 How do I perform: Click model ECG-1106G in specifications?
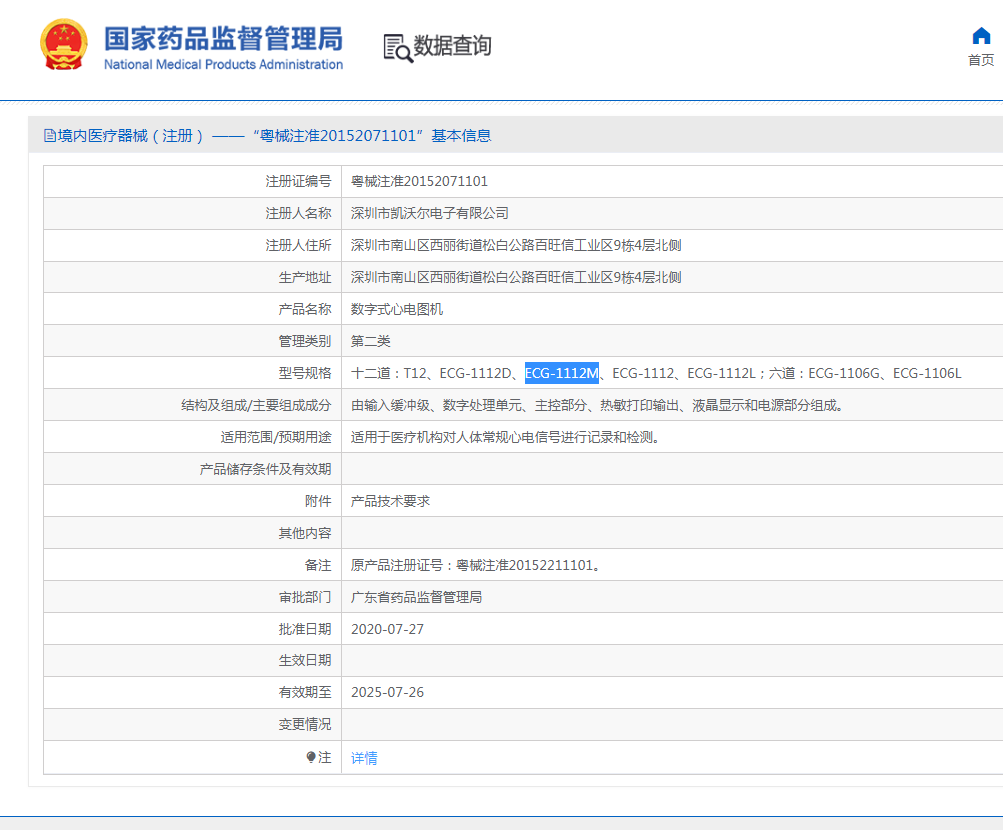(844, 373)
